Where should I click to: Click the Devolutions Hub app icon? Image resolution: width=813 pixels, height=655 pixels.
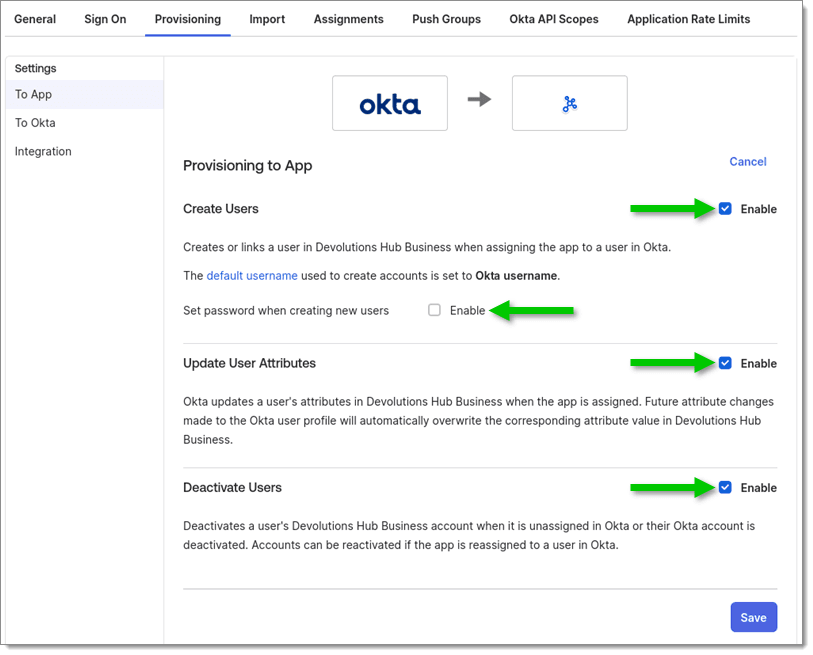[x=569, y=102]
